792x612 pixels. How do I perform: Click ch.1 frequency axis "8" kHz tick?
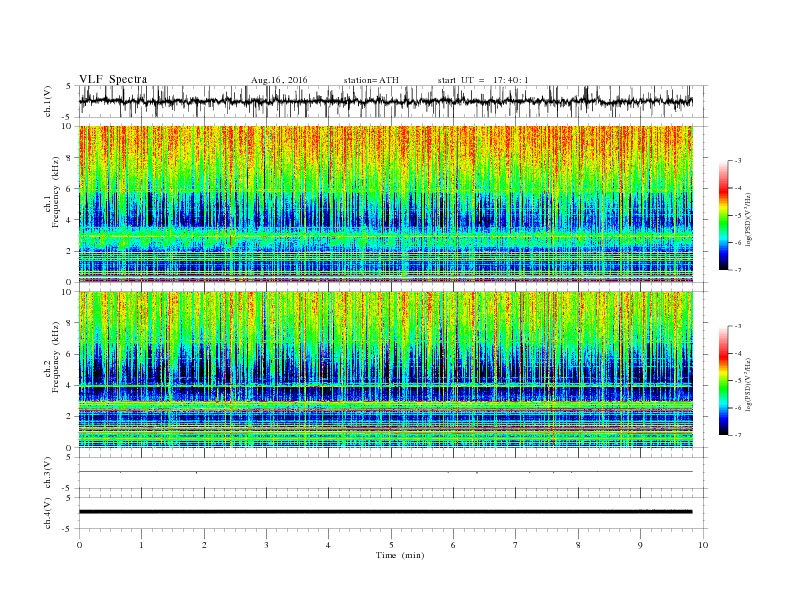(x=70, y=158)
